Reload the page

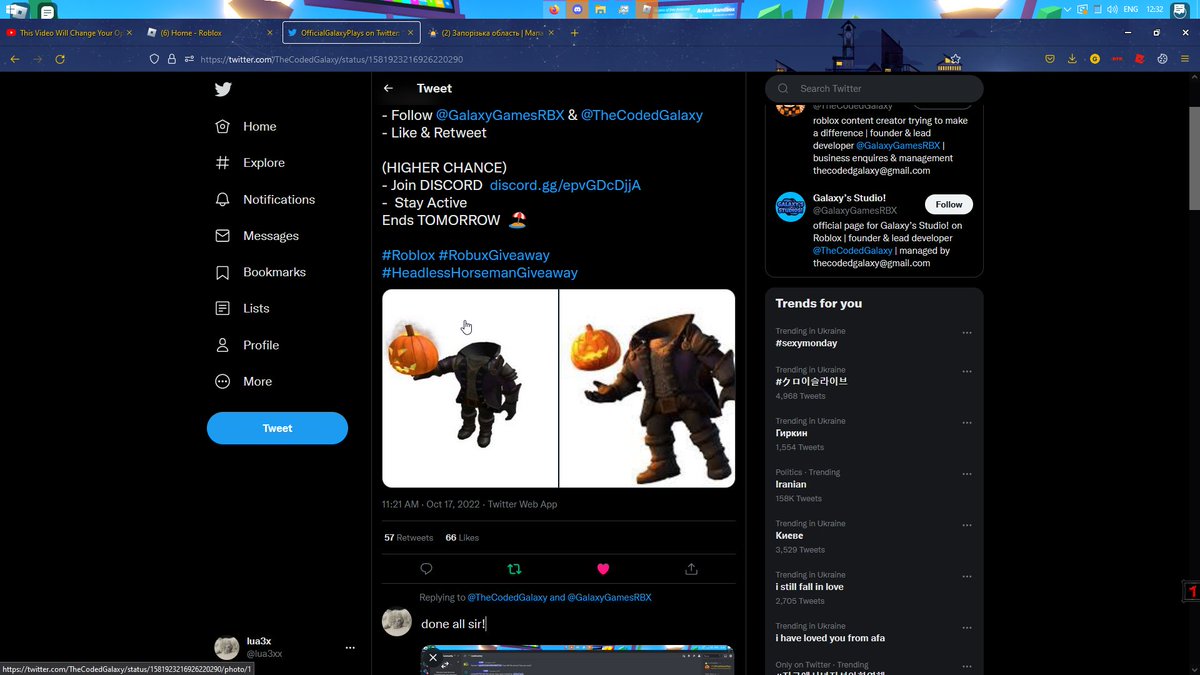60,59
